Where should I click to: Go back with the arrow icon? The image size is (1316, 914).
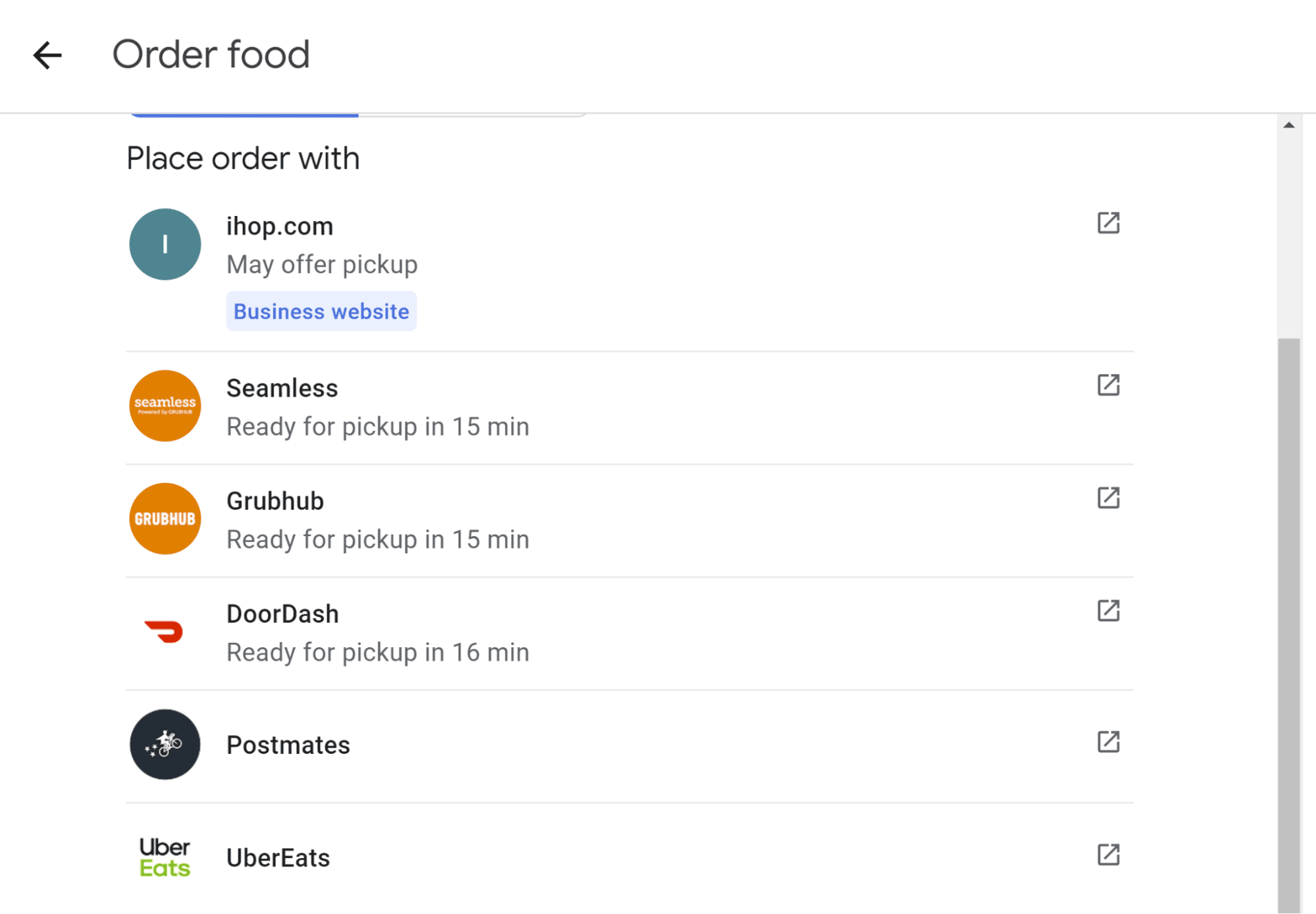tap(47, 55)
